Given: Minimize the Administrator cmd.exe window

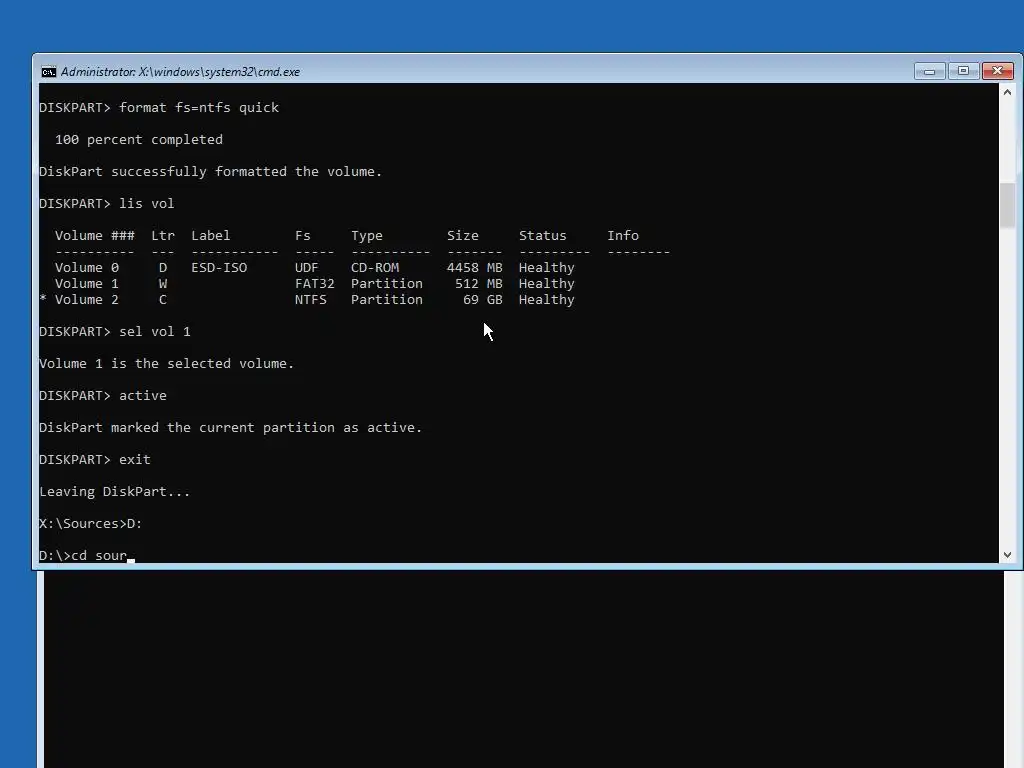Looking at the screenshot, I should pyautogui.click(x=929, y=71).
